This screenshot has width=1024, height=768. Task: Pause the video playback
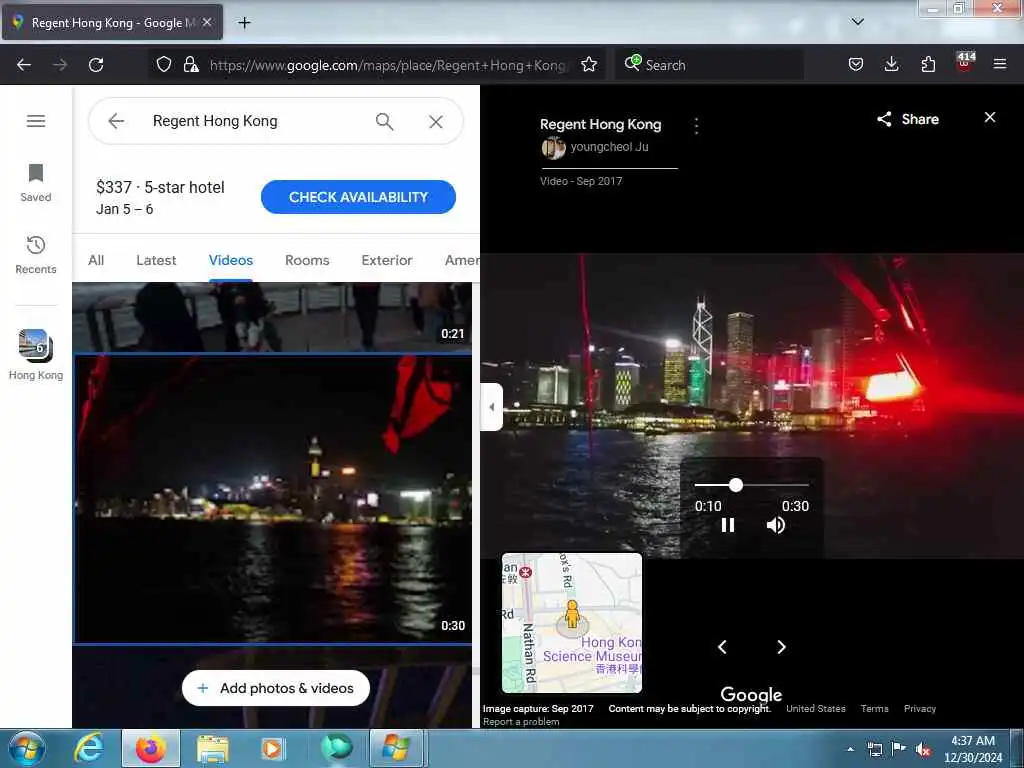click(x=728, y=525)
